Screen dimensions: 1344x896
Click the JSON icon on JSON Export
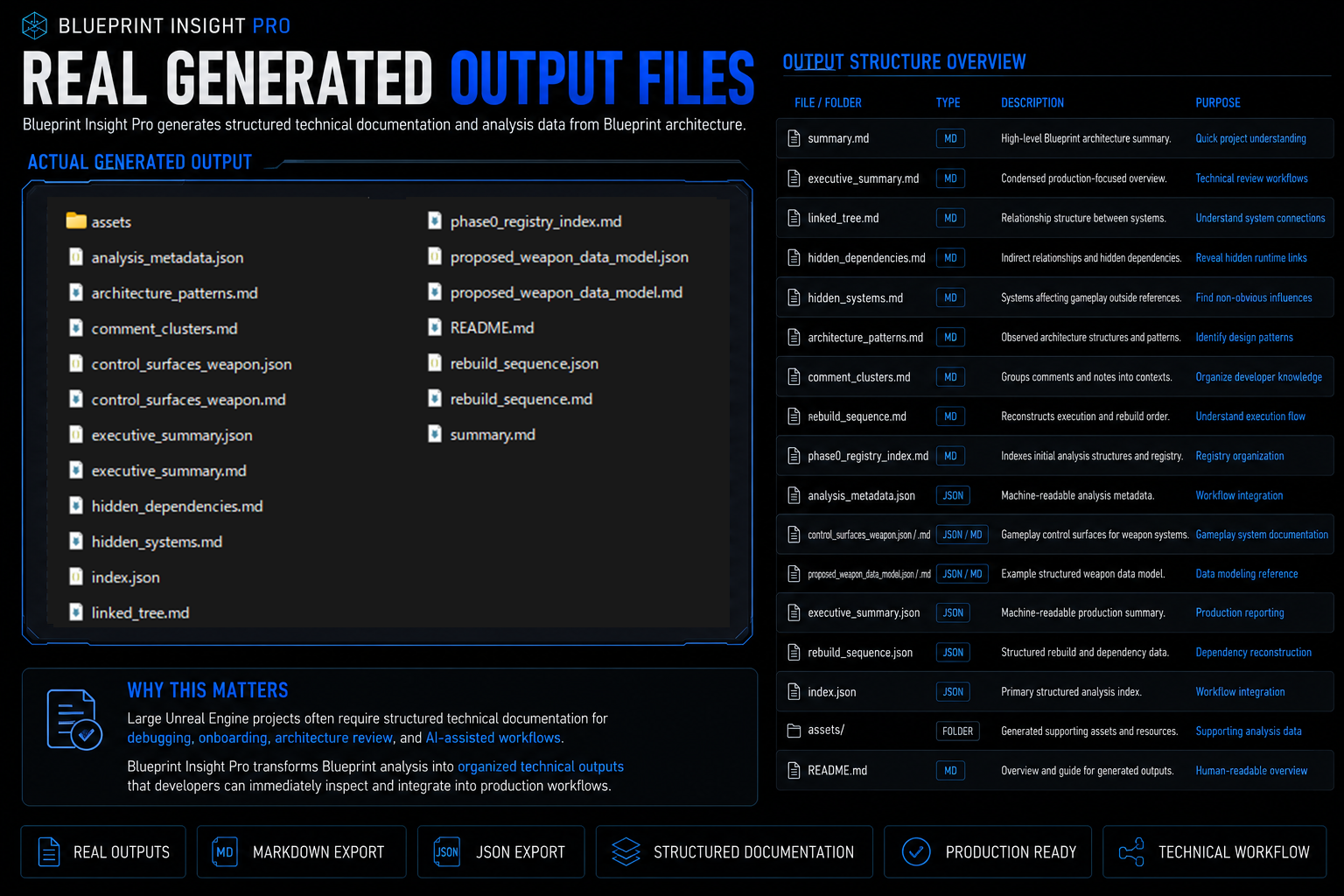coord(447,851)
